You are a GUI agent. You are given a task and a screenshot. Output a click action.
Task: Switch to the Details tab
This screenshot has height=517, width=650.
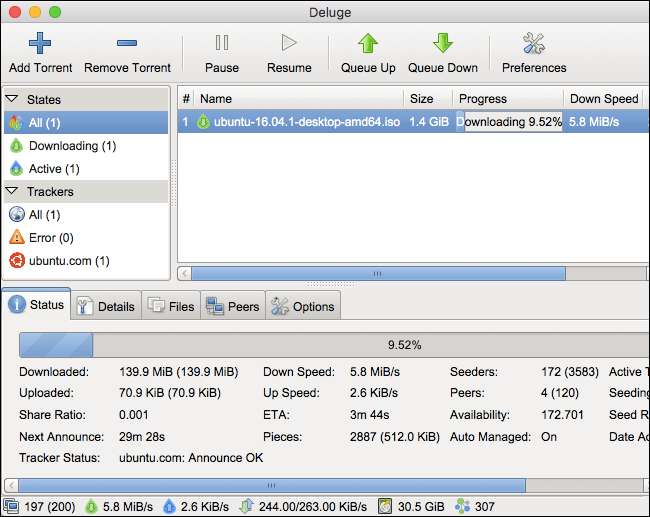[x=106, y=306]
